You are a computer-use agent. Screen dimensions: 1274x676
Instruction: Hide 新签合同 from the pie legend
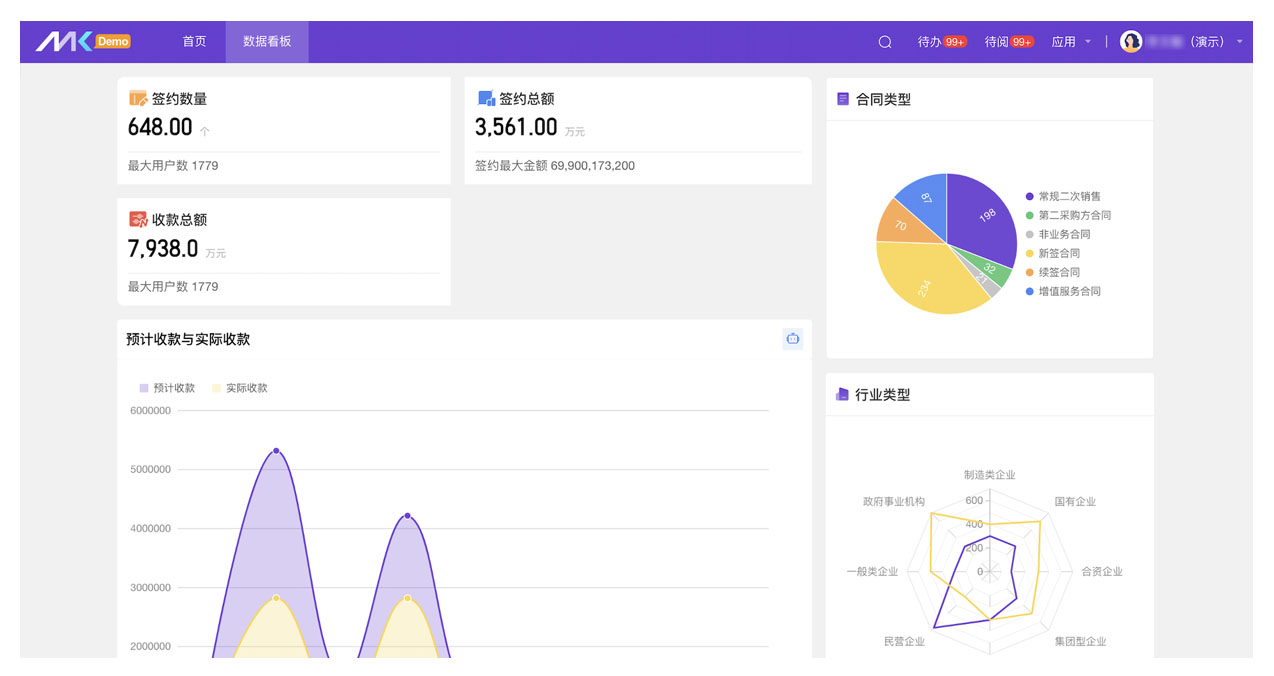pos(1058,254)
